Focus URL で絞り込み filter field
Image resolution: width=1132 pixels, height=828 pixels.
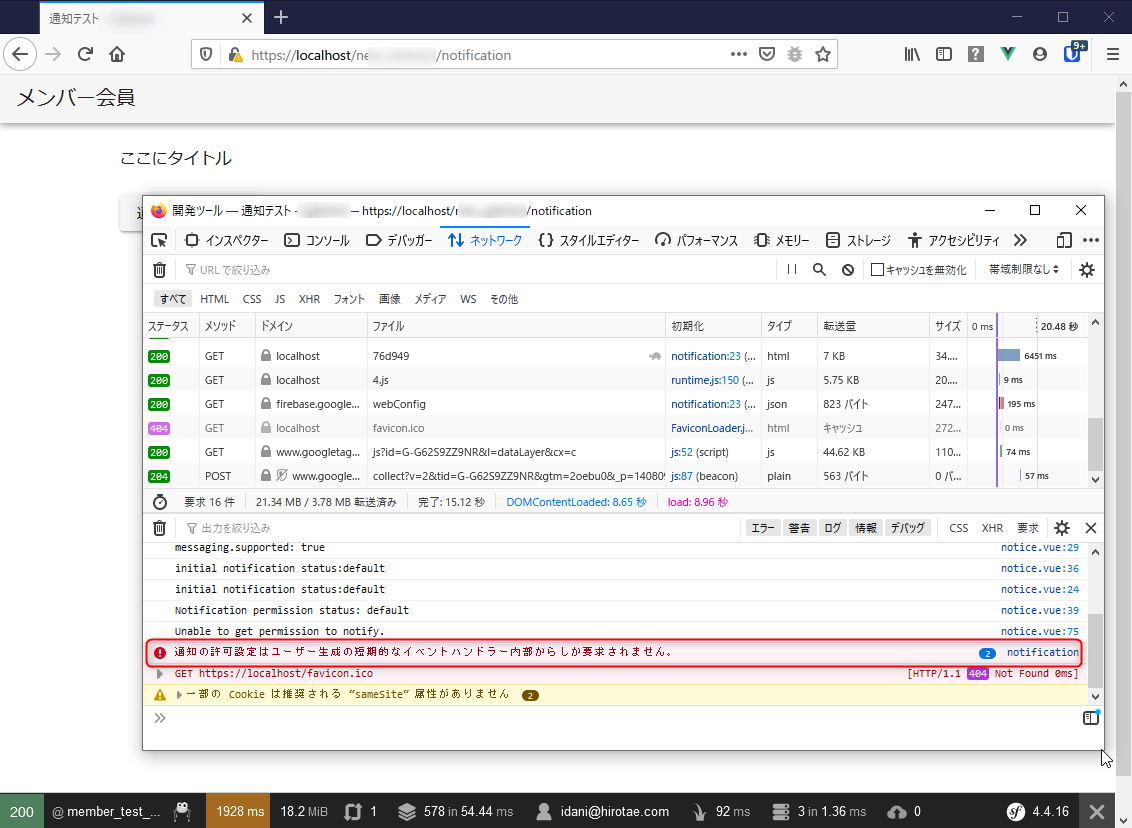[476, 270]
